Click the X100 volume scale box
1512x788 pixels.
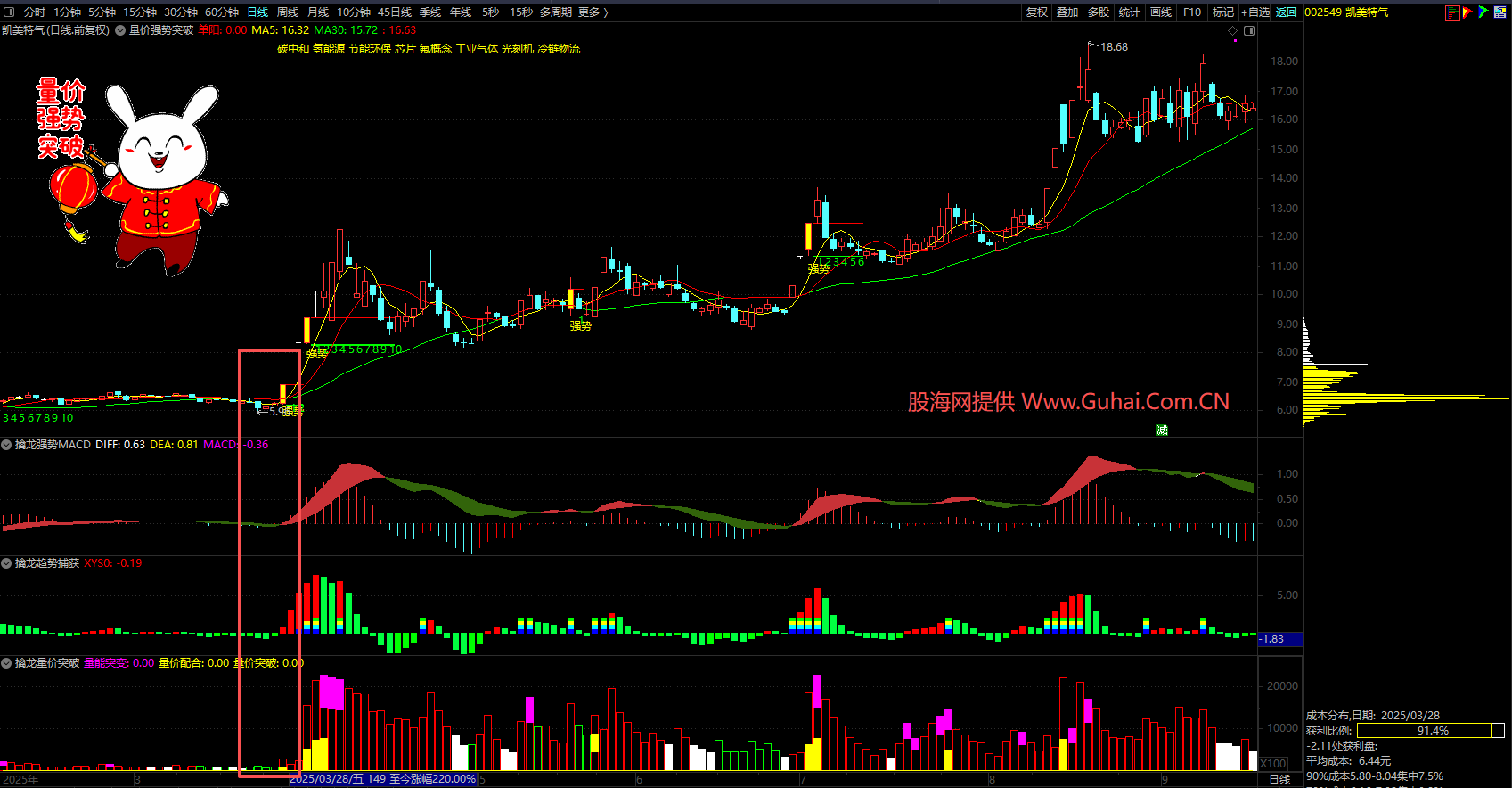1273,764
